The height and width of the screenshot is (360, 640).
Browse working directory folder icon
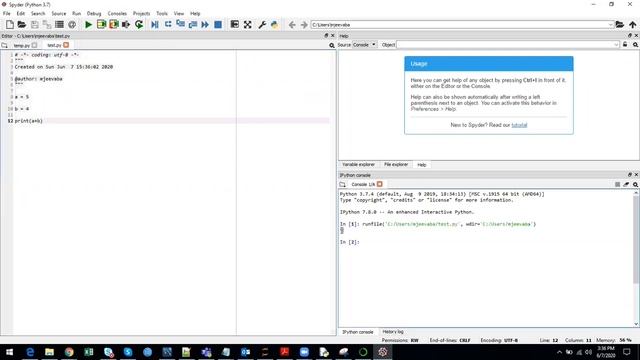pyautogui.click(x=620, y=24)
